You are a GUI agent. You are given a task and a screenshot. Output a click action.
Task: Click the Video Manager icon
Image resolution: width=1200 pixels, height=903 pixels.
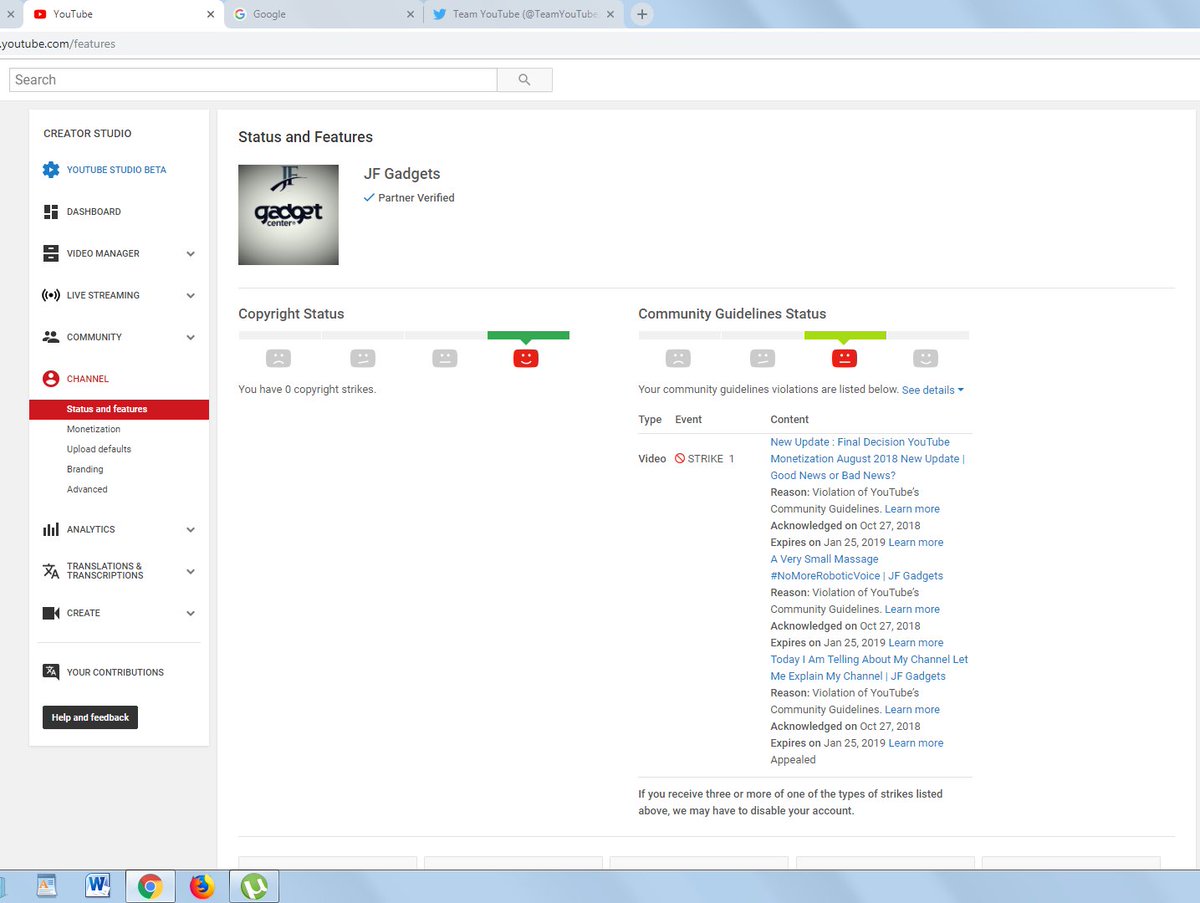pos(51,254)
